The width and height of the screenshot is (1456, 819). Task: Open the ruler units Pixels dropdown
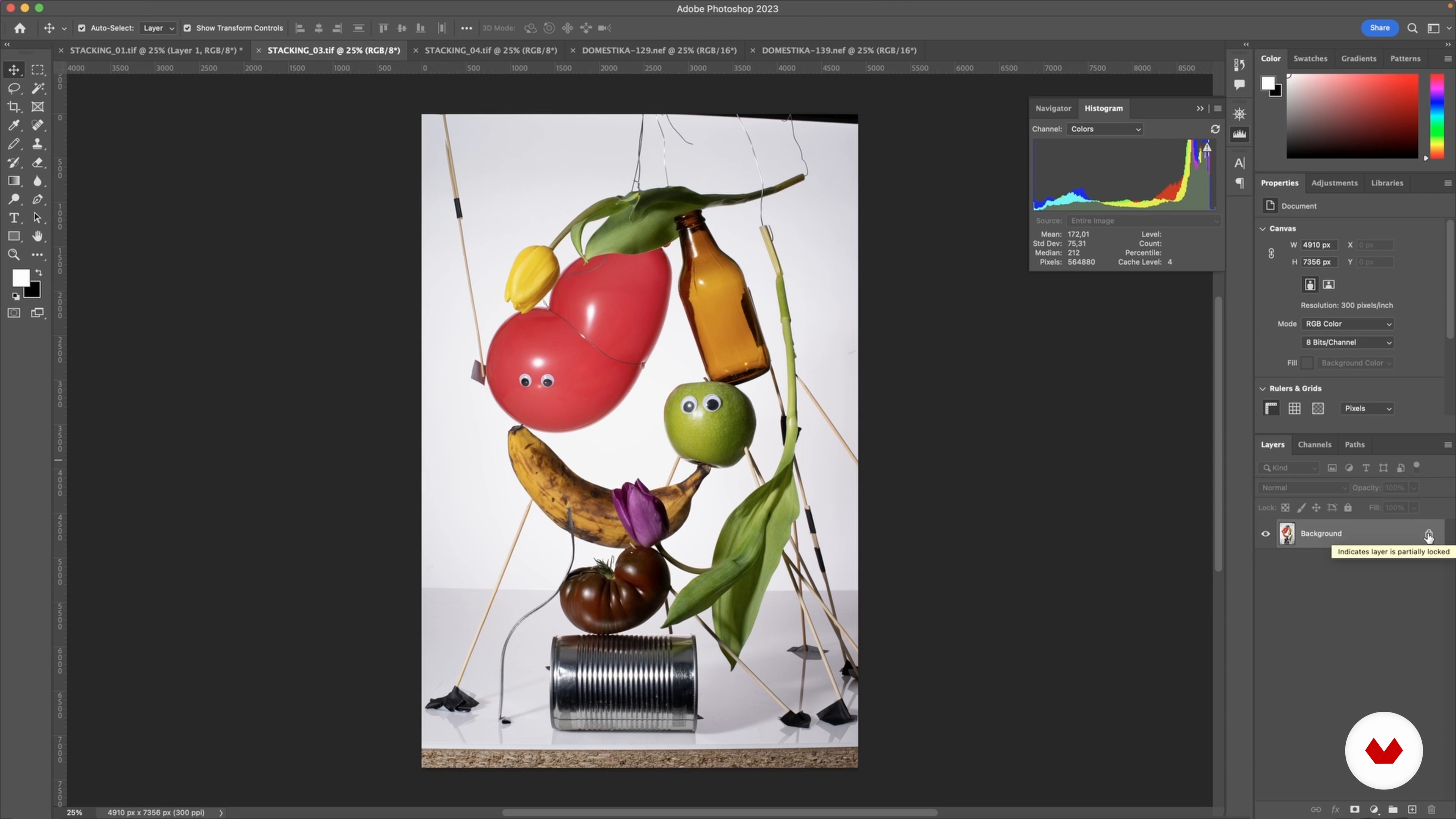(1367, 409)
